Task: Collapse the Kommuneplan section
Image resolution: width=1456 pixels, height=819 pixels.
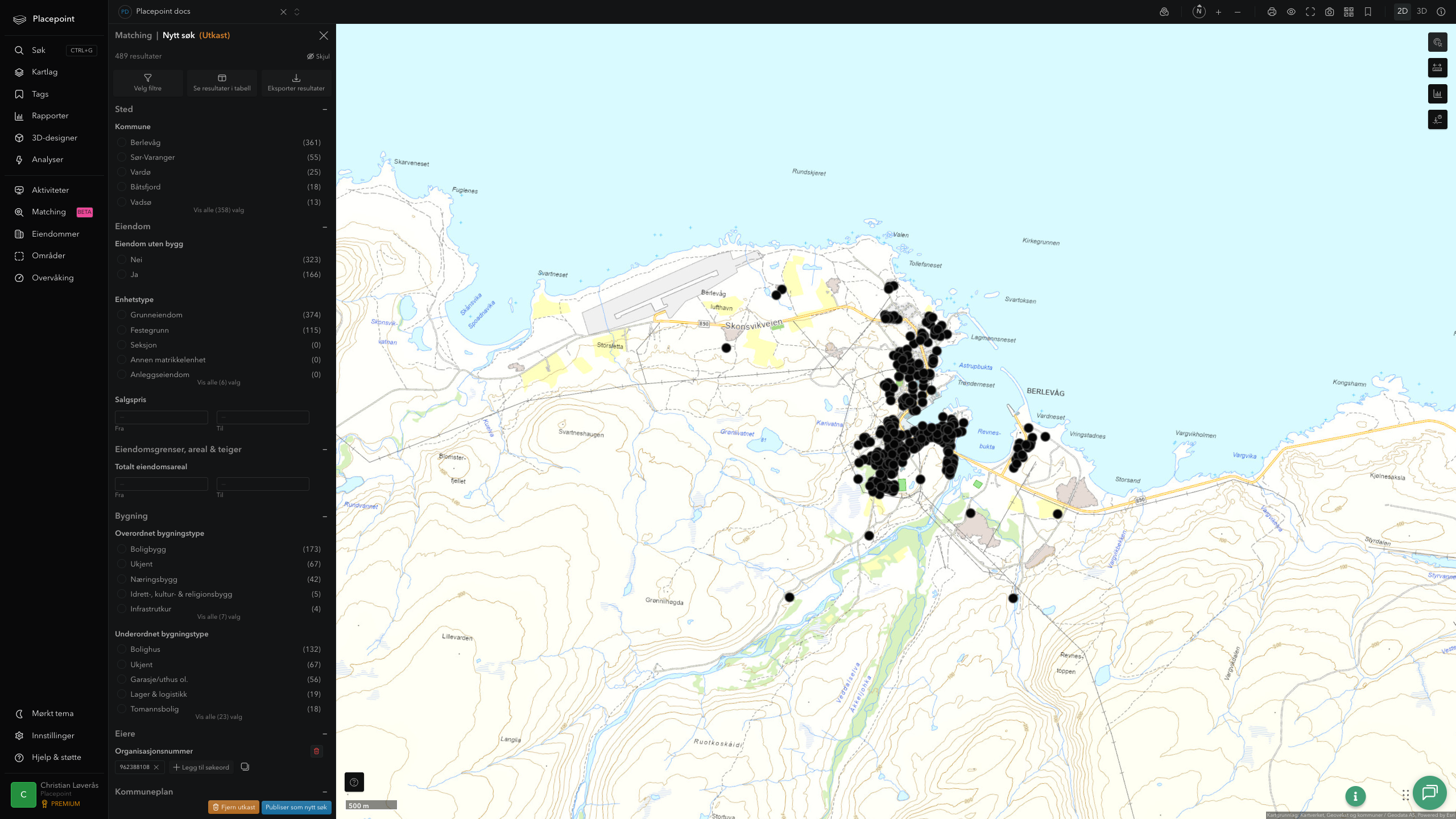Action: [325, 792]
